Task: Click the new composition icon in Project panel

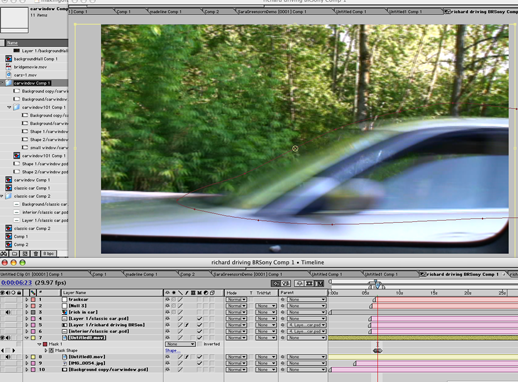Action: click(x=25, y=254)
